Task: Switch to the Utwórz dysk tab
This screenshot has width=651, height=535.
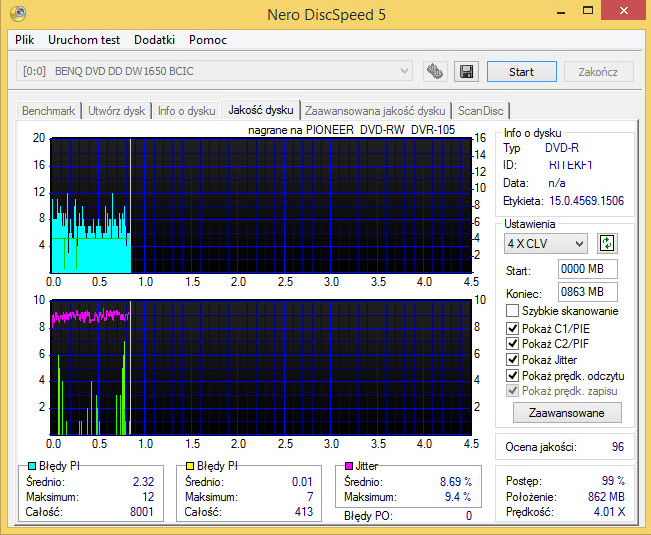Action: 117,111
